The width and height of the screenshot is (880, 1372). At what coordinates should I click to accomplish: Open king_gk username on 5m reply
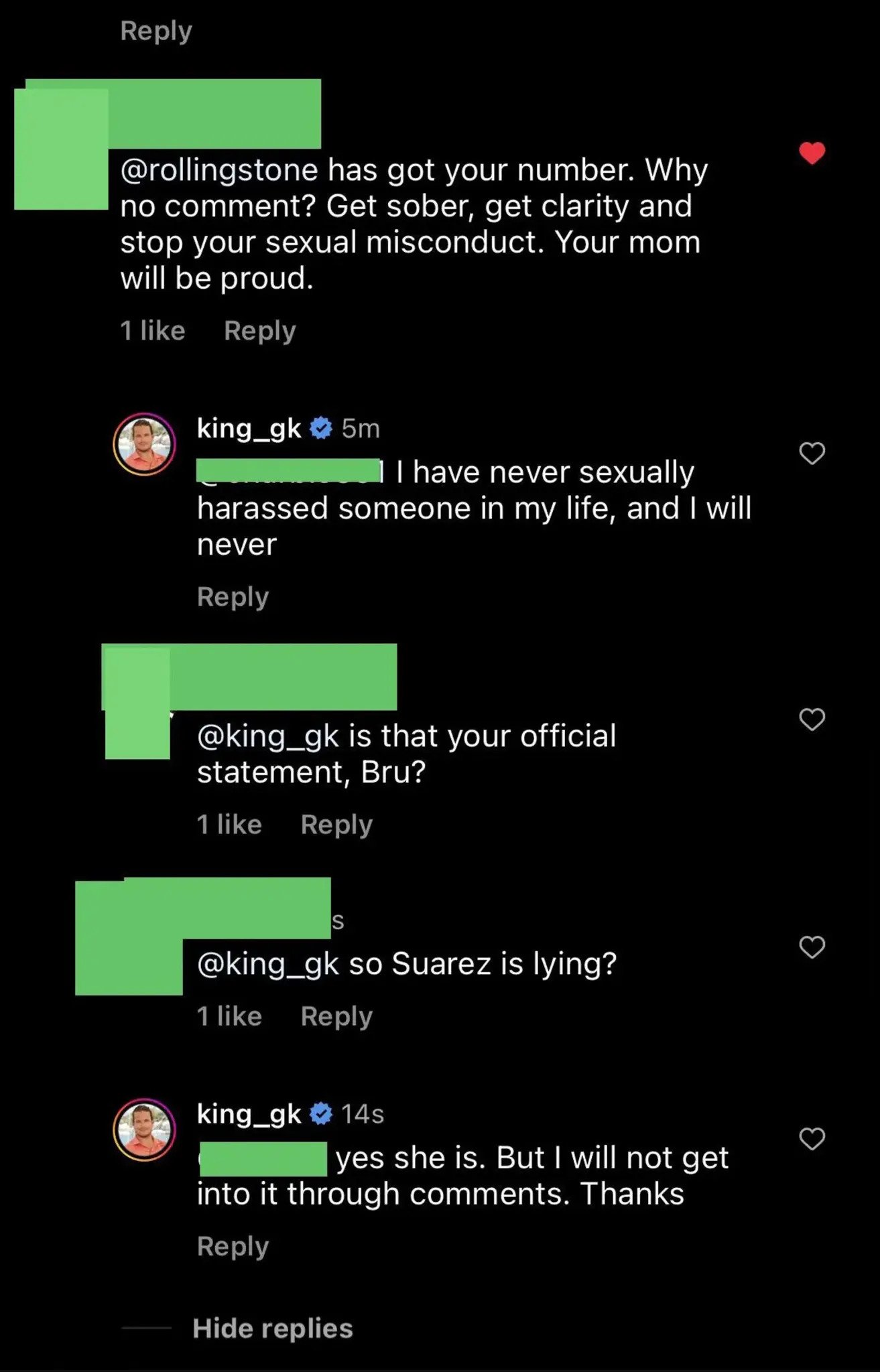point(249,429)
